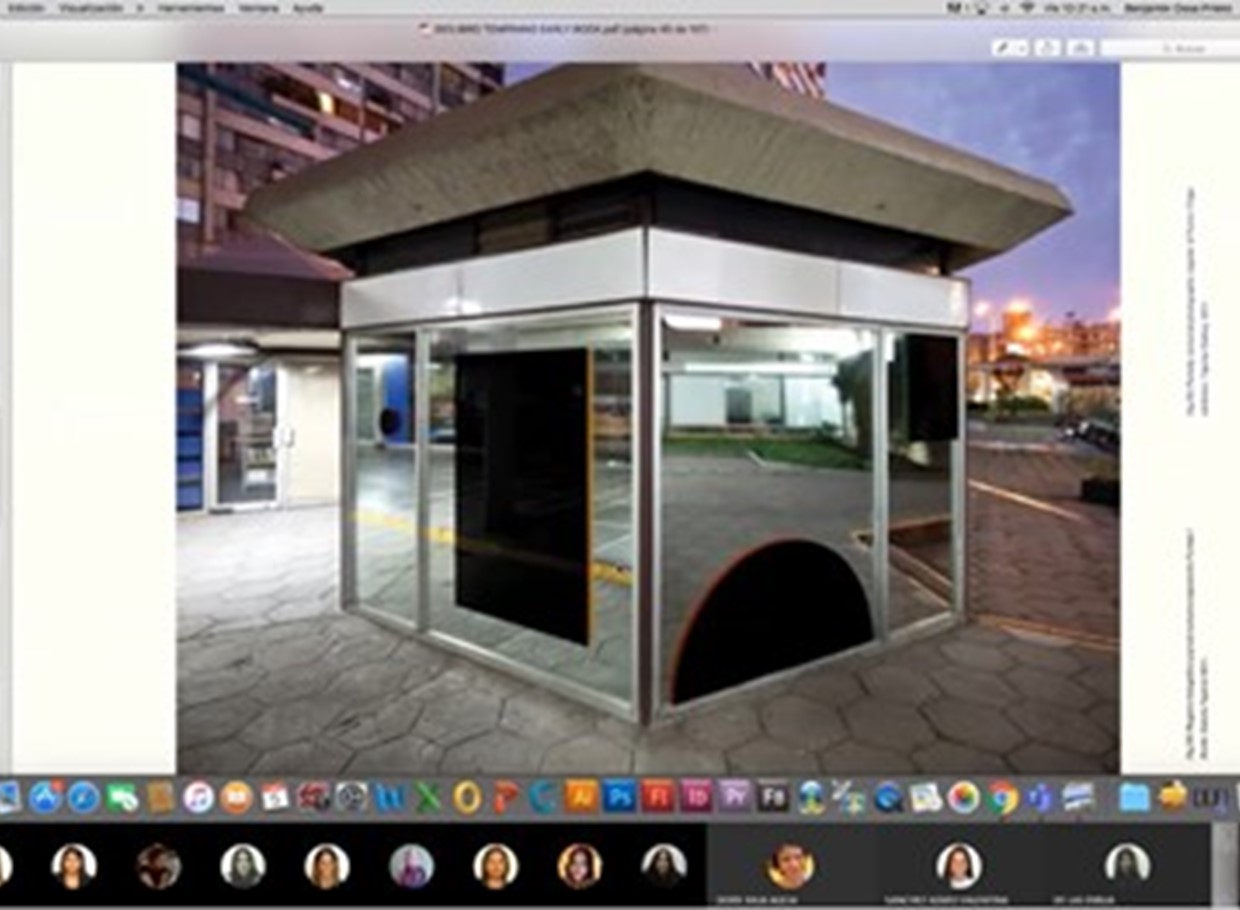Click the Wi-Fi status icon in menu bar
This screenshot has height=910, width=1240.
(x=1027, y=7)
